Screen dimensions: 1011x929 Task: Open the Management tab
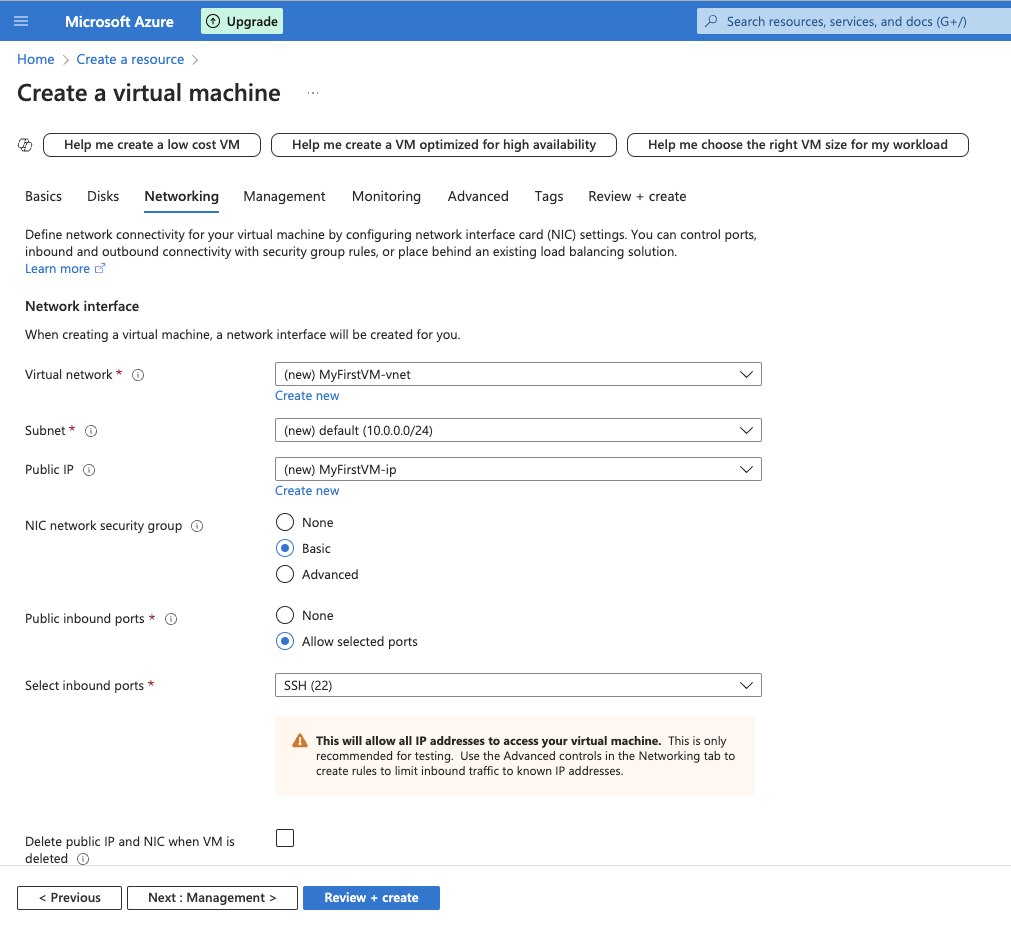[284, 196]
